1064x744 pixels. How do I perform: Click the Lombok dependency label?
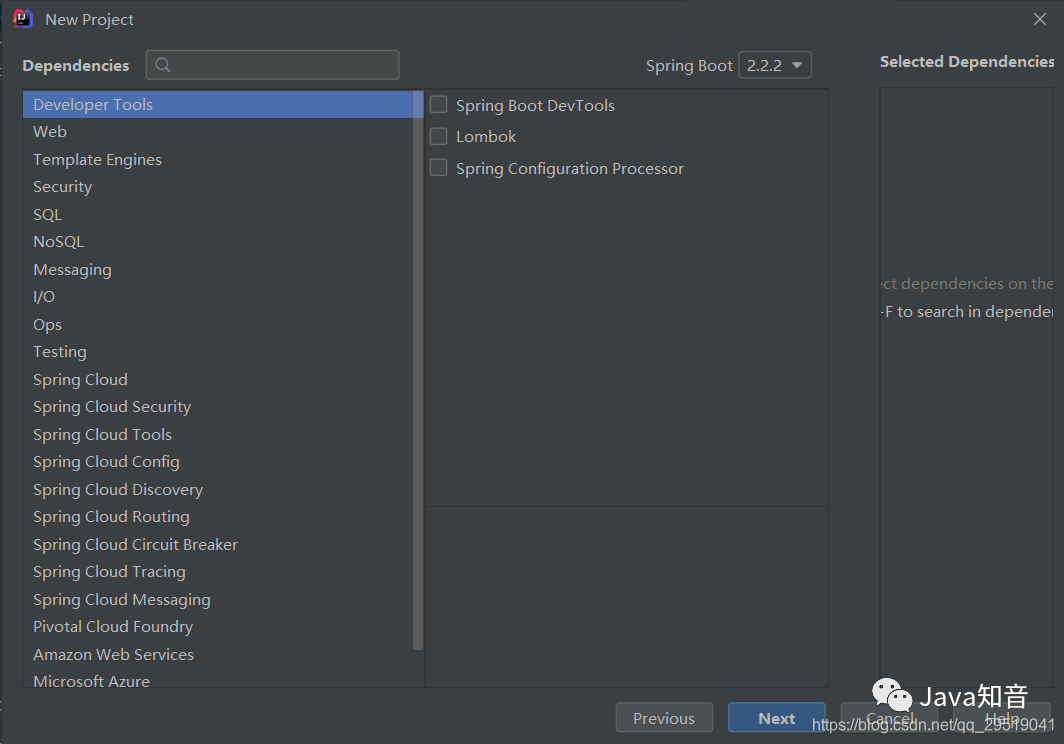click(486, 136)
